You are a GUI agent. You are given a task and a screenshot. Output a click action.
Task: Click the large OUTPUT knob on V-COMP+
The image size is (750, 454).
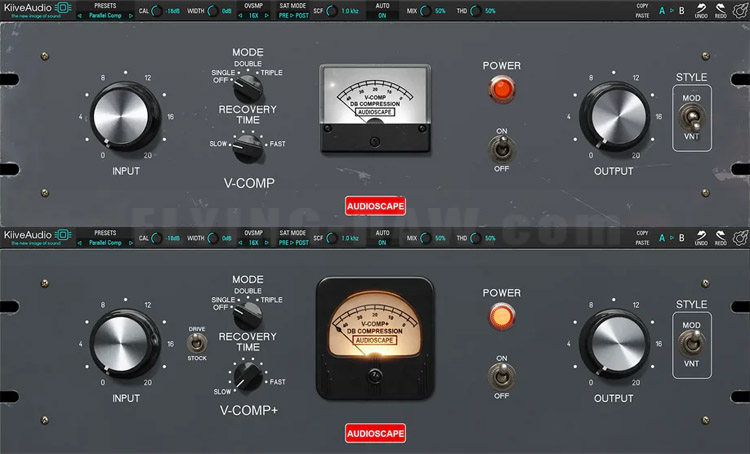click(615, 343)
